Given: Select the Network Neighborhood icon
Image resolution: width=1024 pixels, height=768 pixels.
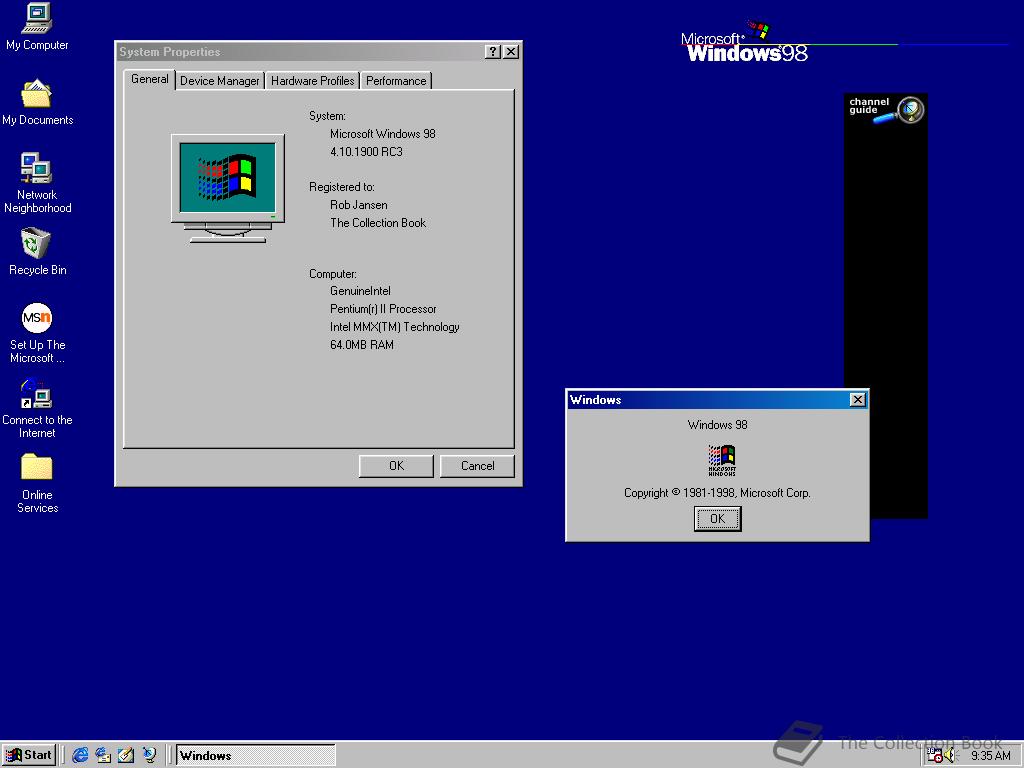Looking at the screenshot, I should 37,182.
